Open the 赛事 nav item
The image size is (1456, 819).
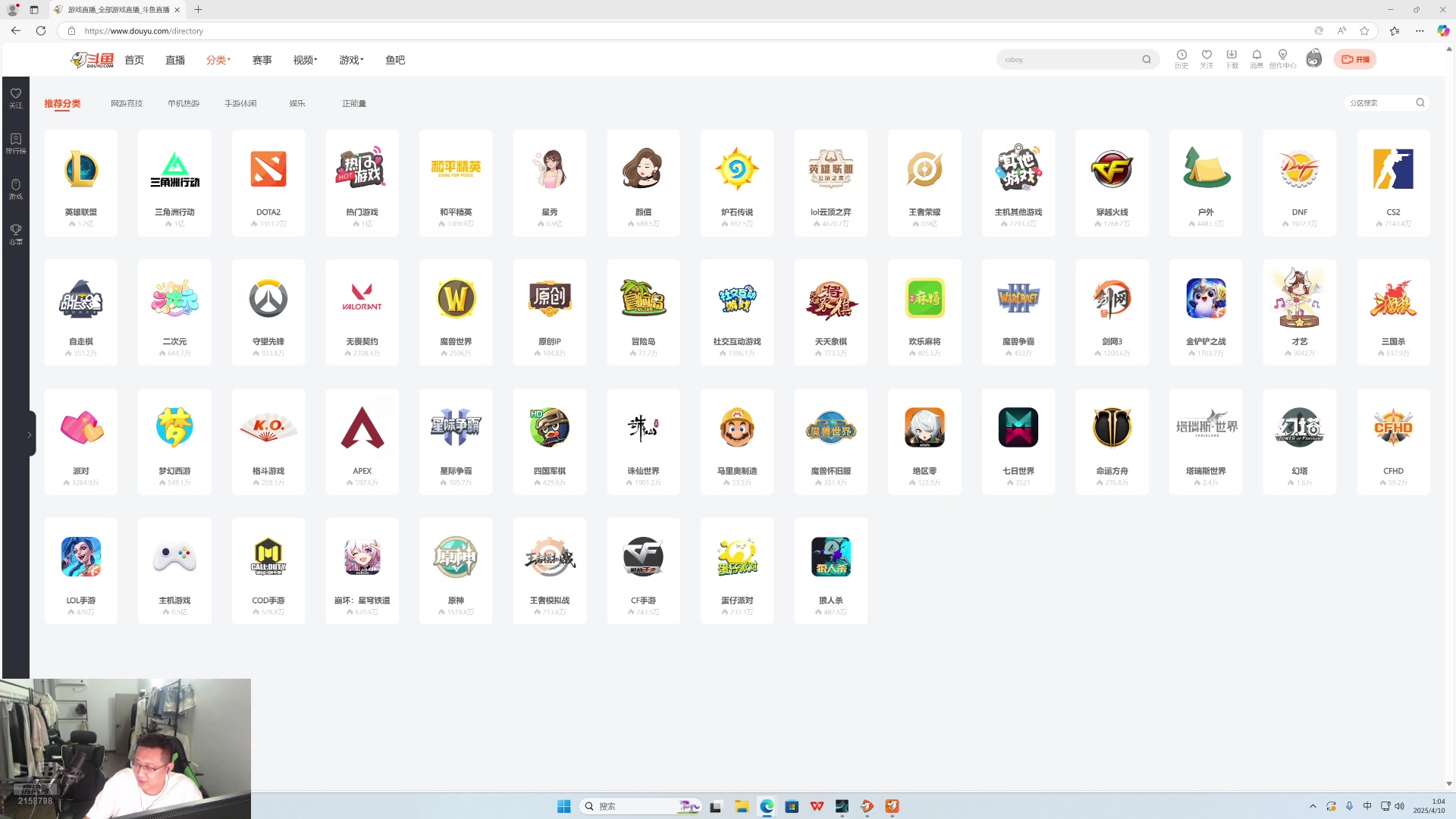click(262, 60)
